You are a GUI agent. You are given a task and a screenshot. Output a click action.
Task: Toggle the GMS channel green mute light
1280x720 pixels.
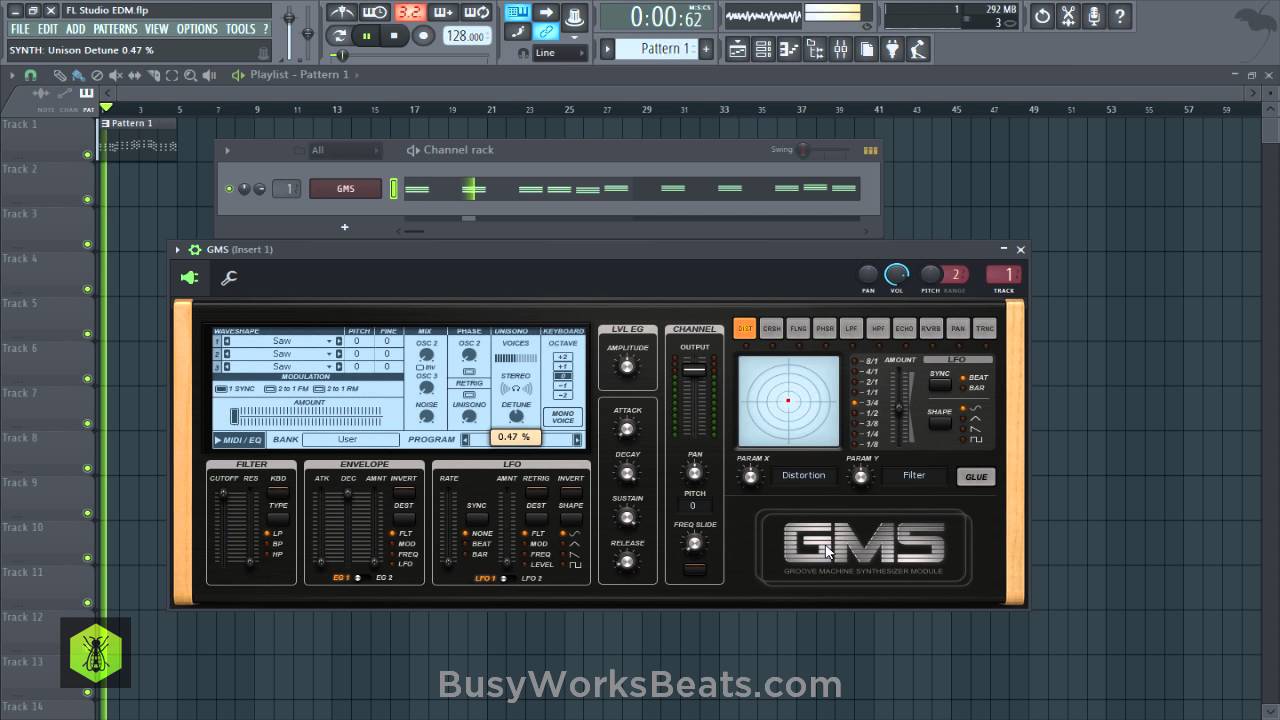point(229,188)
